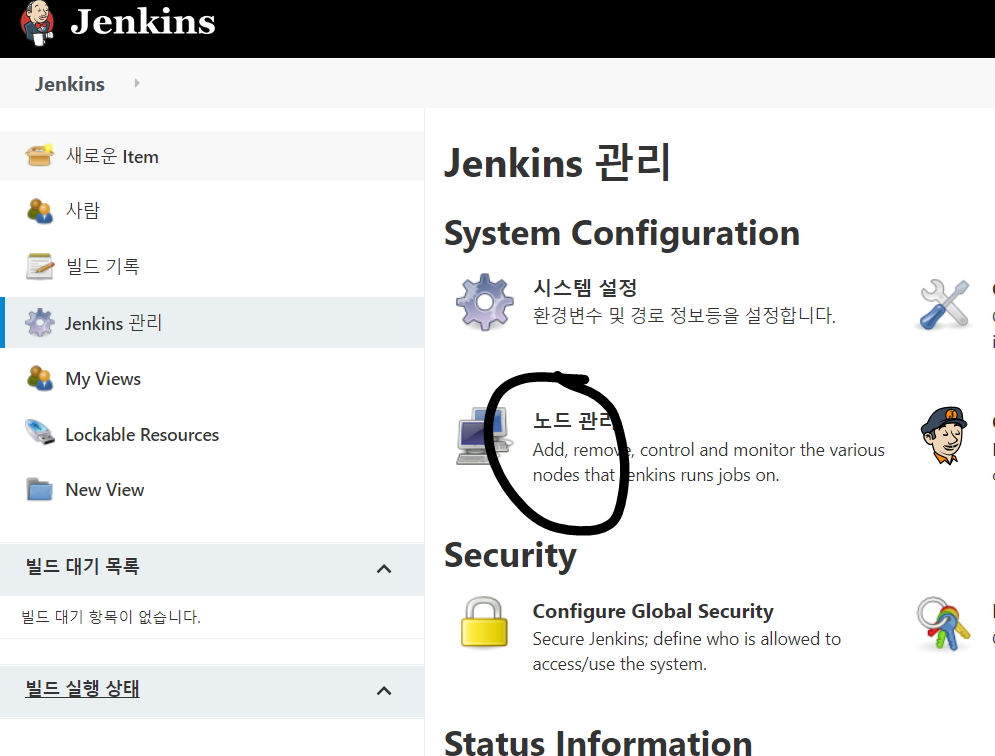Open Configure Global Security link
The image size is (995, 756).
tap(653, 611)
